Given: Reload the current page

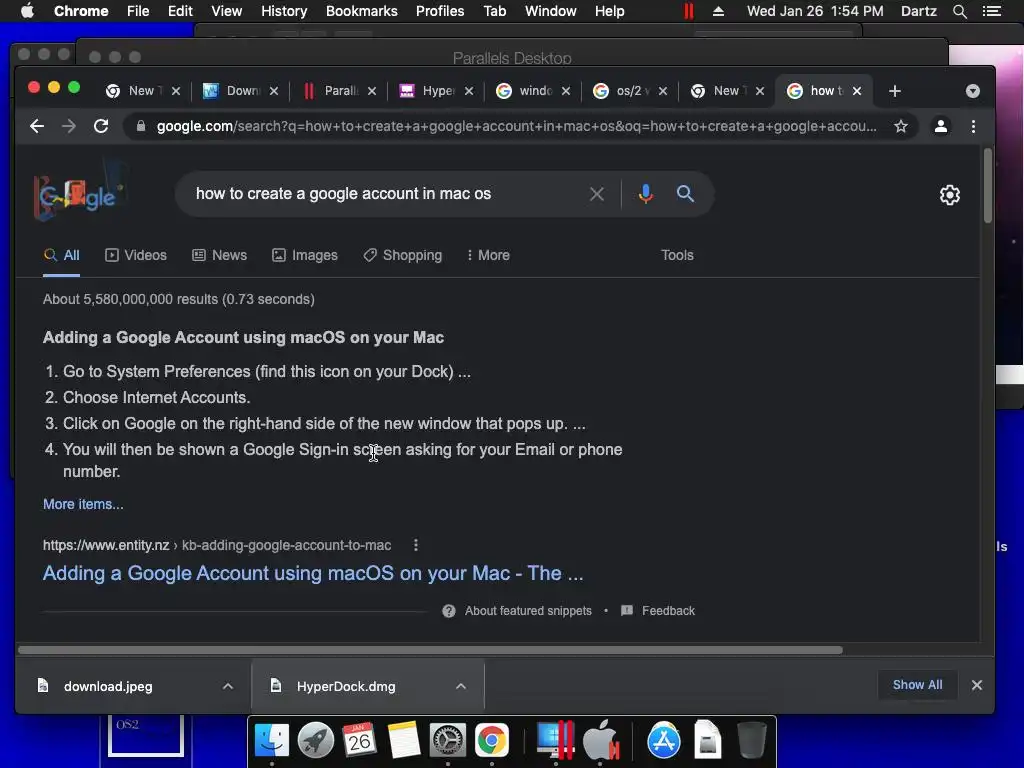Looking at the screenshot, I should tap(101, 126).
